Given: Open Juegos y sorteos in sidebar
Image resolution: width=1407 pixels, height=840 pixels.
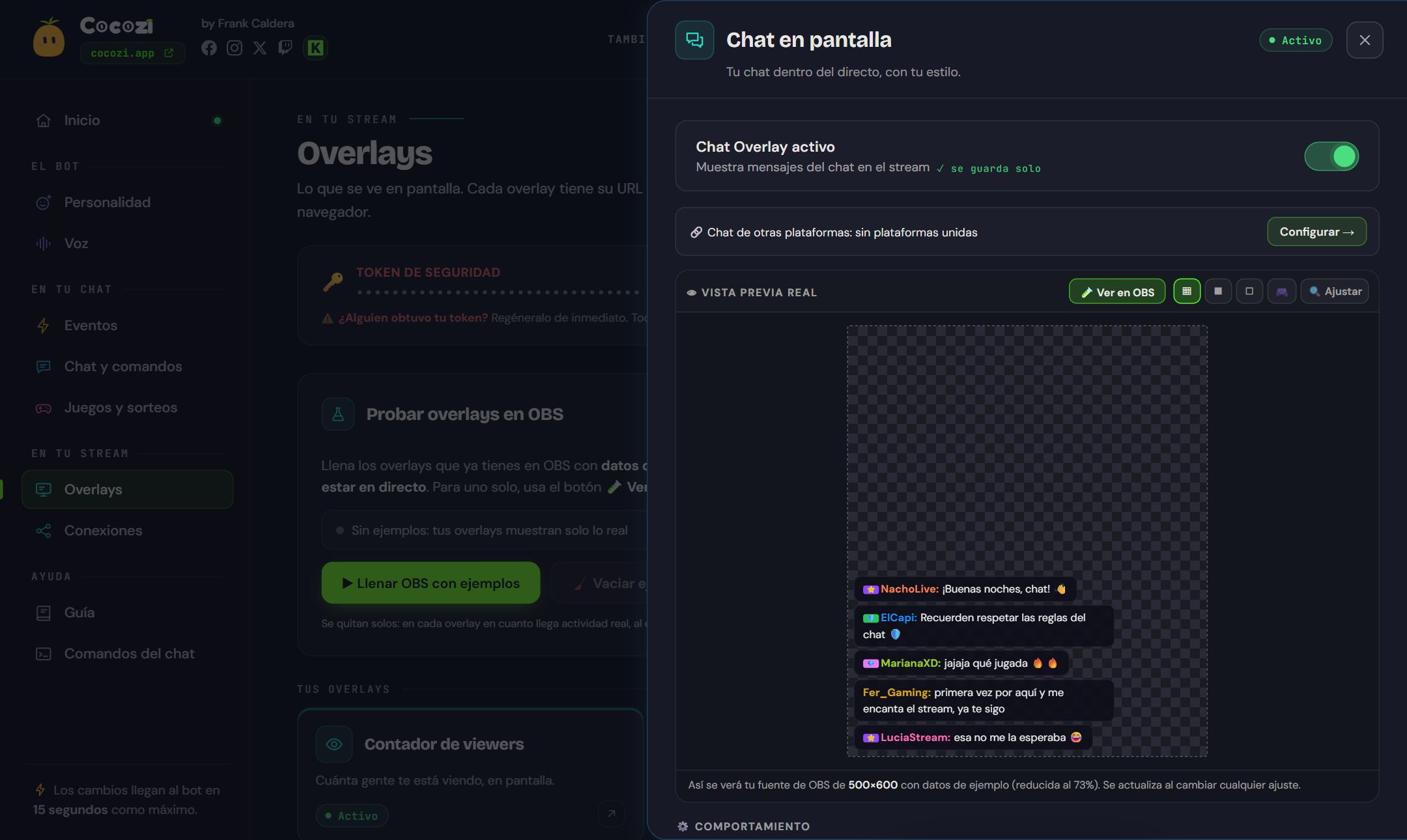Looking at the screenshot, I should (x=128, y=408).
